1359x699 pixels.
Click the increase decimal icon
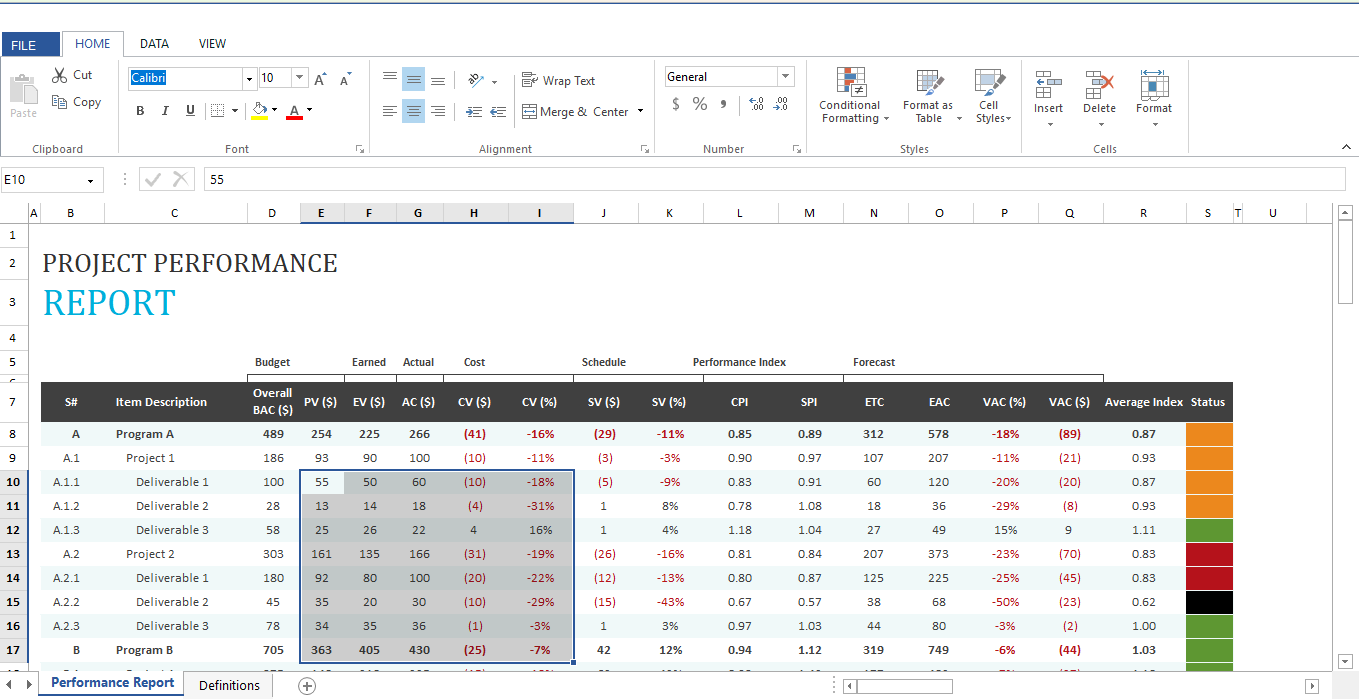pyautogui.click(x=756, y=104)
